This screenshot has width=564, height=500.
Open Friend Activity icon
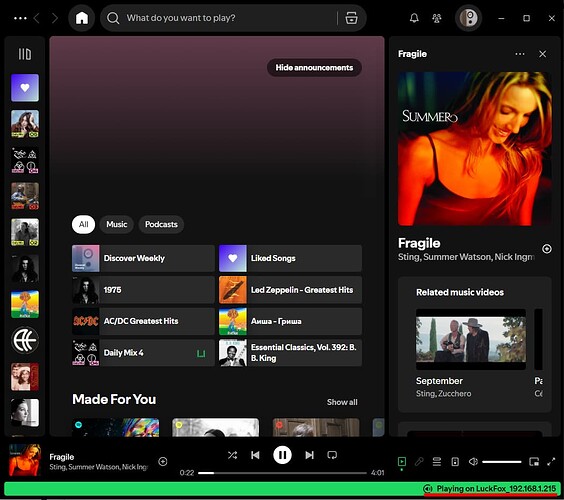[437, 18]
